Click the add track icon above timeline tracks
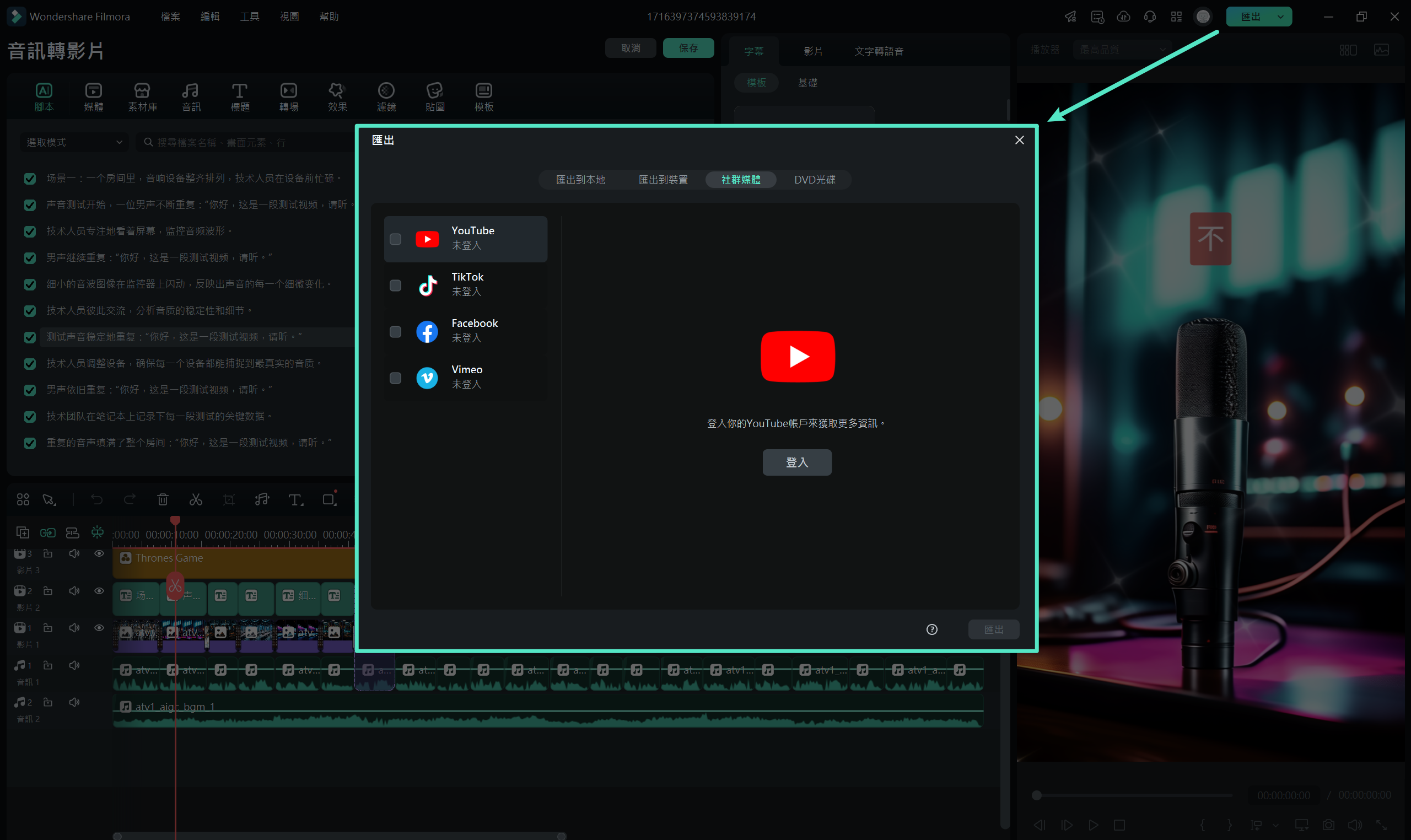The height and width of the screenshot is (840, 1411). coord(23,532)
